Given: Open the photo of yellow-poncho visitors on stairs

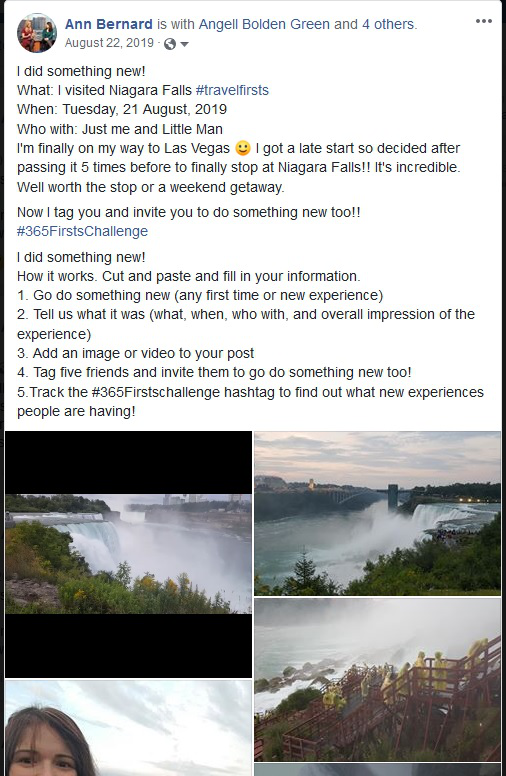Looking at the screenshot, I should pos(377,679).
